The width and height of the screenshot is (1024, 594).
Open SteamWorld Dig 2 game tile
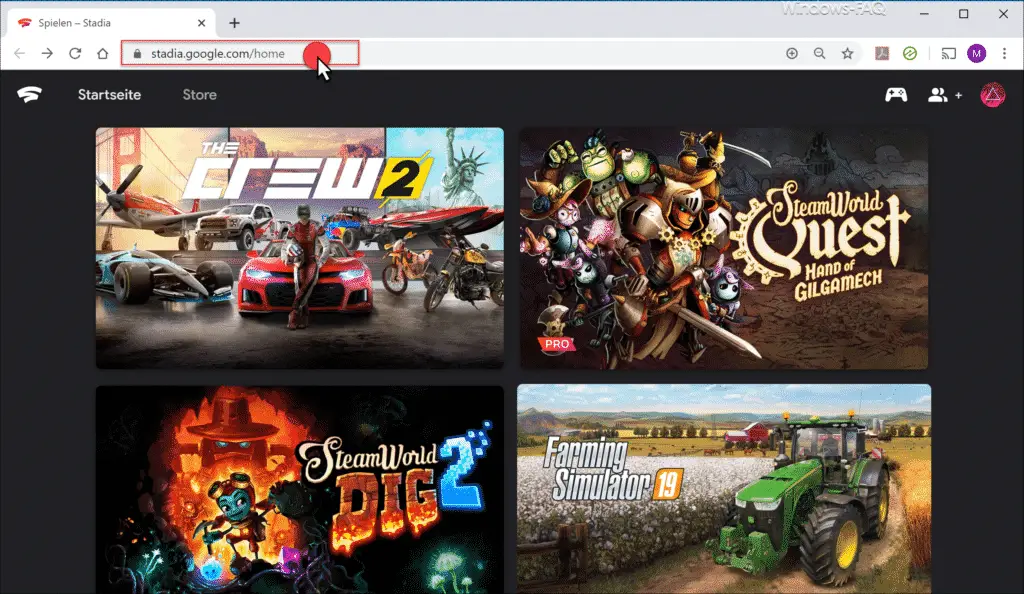click(300, 490)
